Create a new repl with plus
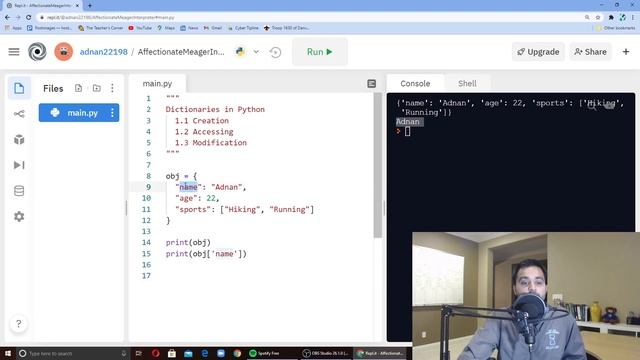Screen dimensions: 640x360 tap(626, 52)
